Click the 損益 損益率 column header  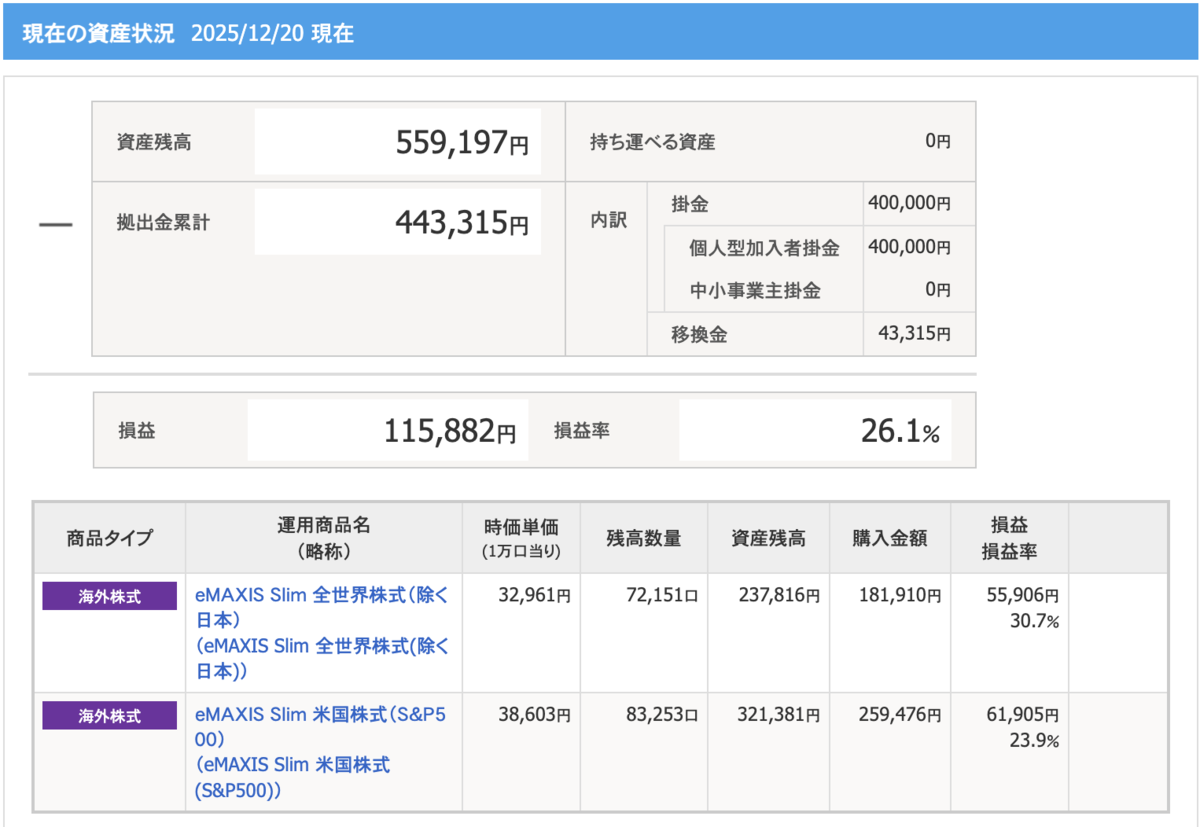pyautogui.click(x=1009, y=538)
